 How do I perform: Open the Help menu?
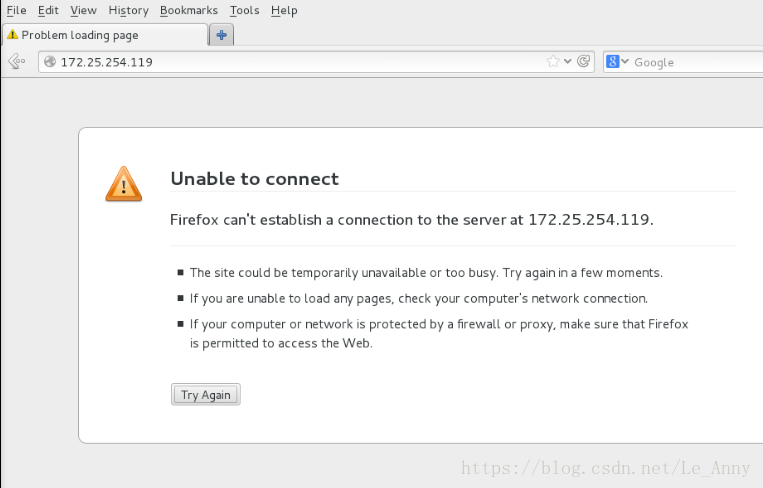click(x=284, y=10)
